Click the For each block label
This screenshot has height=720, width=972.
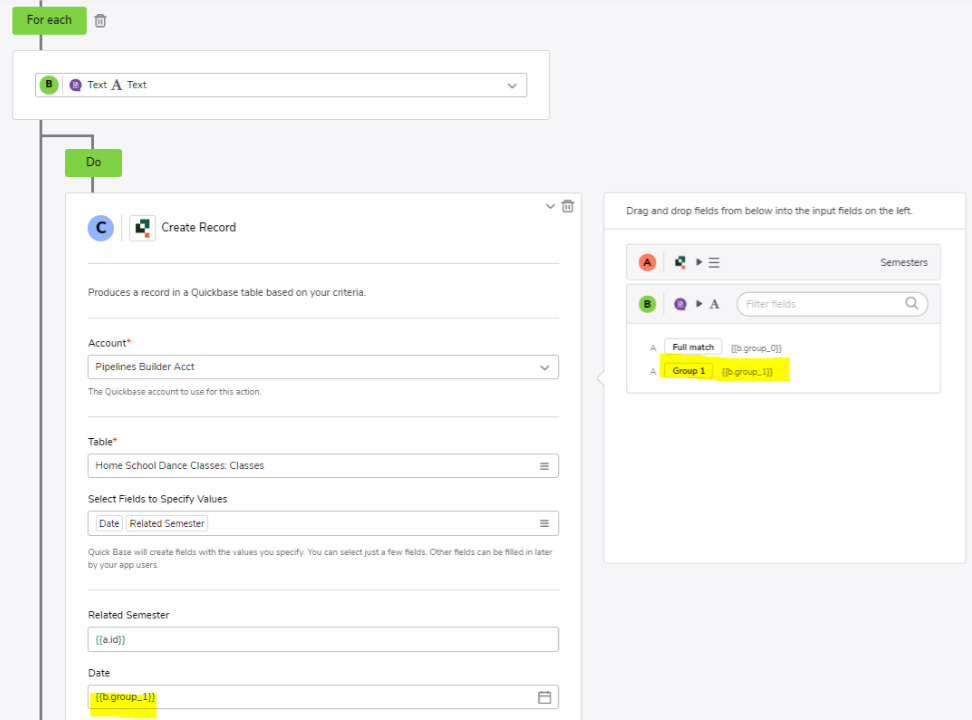click(49, 20)
